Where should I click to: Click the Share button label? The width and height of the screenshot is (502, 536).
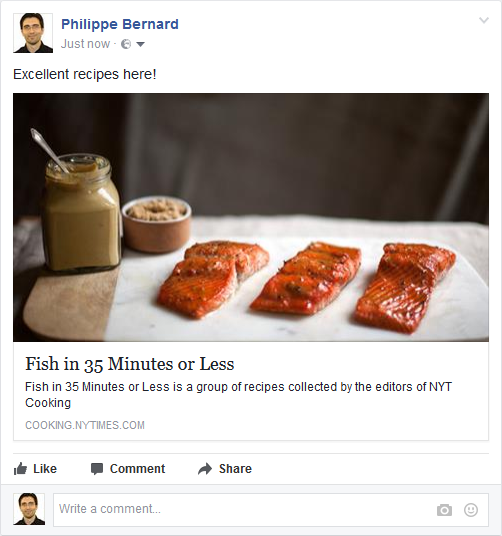pos(235,469)
